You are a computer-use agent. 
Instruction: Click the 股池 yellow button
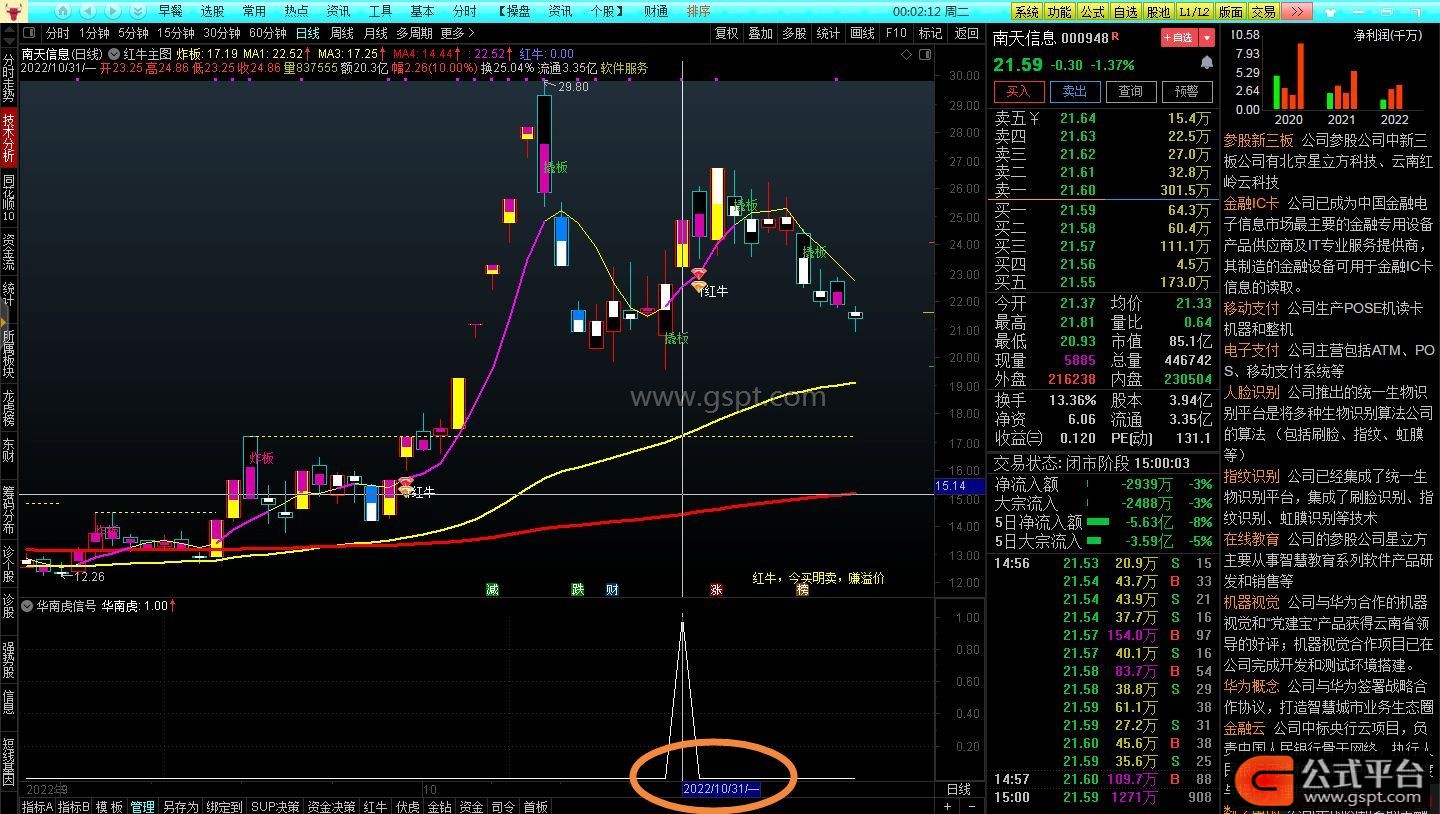1158,11
